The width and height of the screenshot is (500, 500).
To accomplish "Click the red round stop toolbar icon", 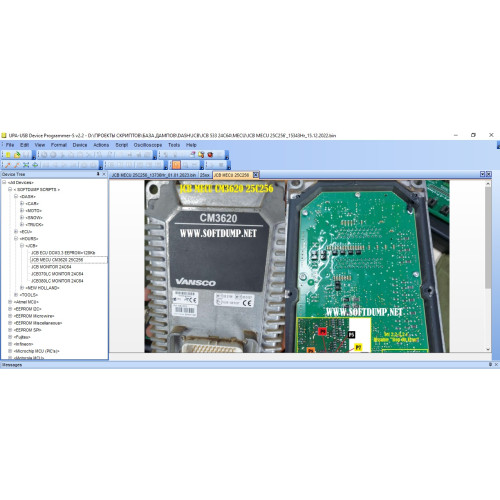I will 210,155.
